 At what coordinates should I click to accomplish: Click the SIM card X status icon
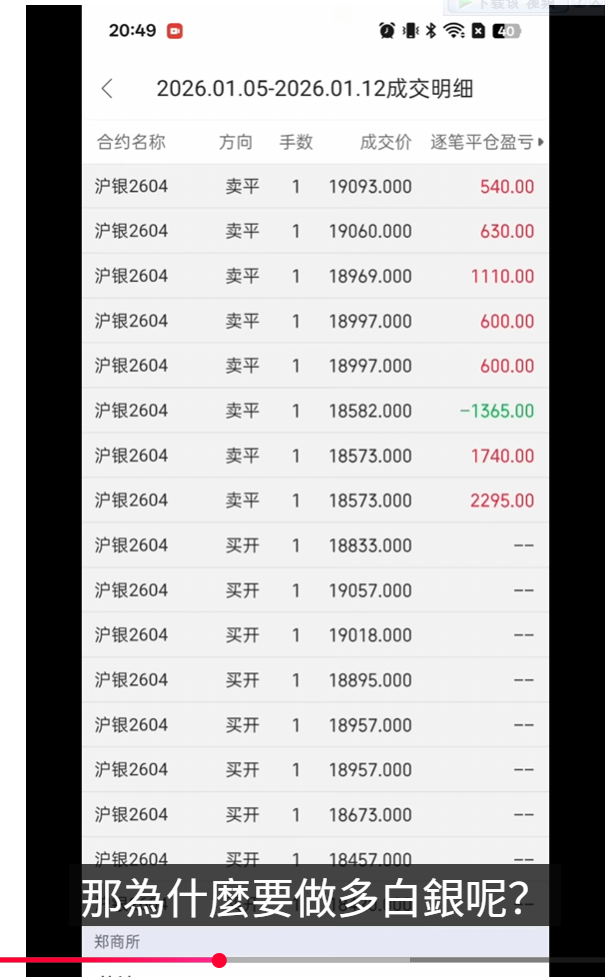click(478, 31)
